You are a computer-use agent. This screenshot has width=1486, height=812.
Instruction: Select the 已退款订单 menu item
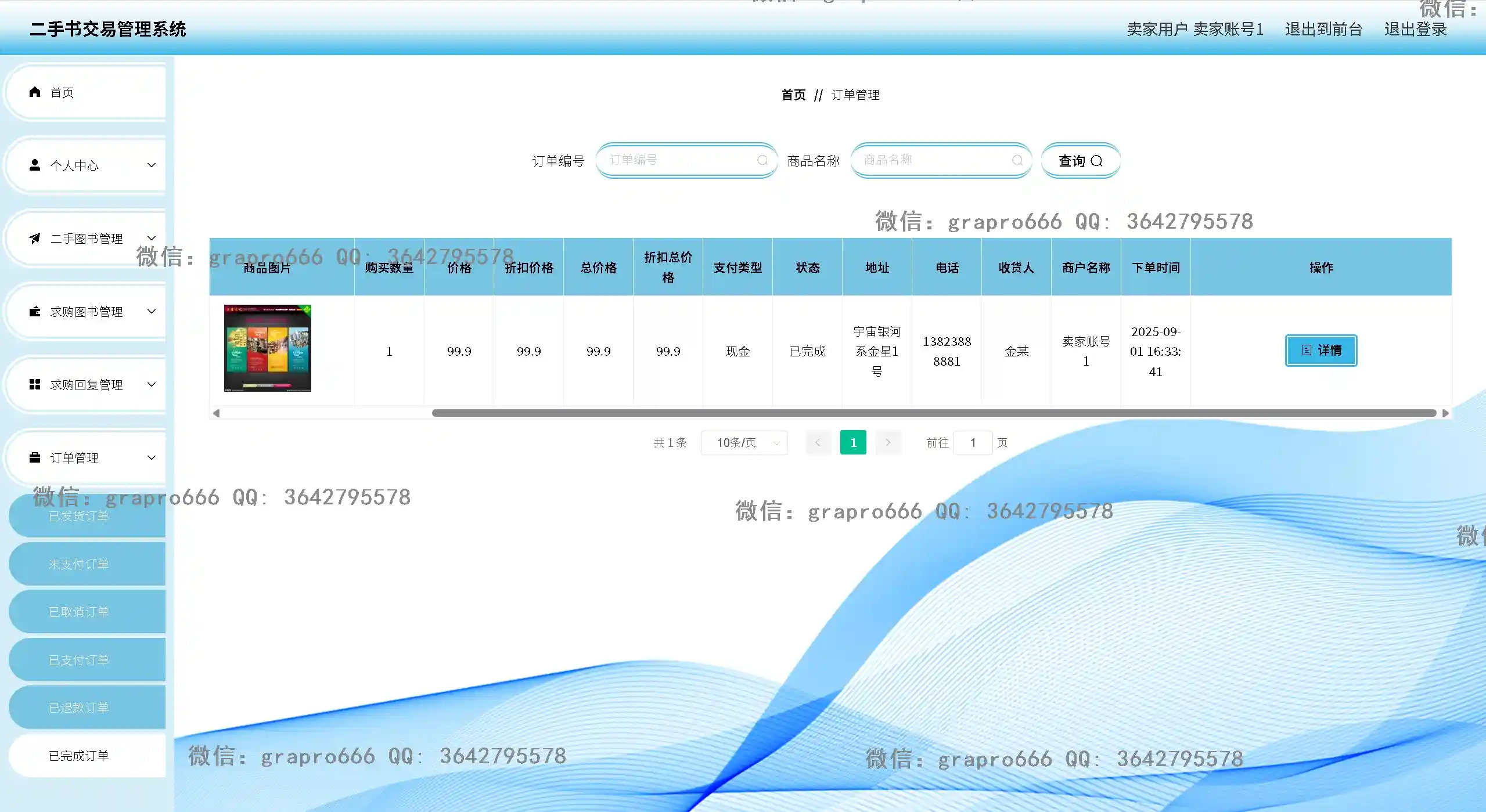click(x=79, y=708)
